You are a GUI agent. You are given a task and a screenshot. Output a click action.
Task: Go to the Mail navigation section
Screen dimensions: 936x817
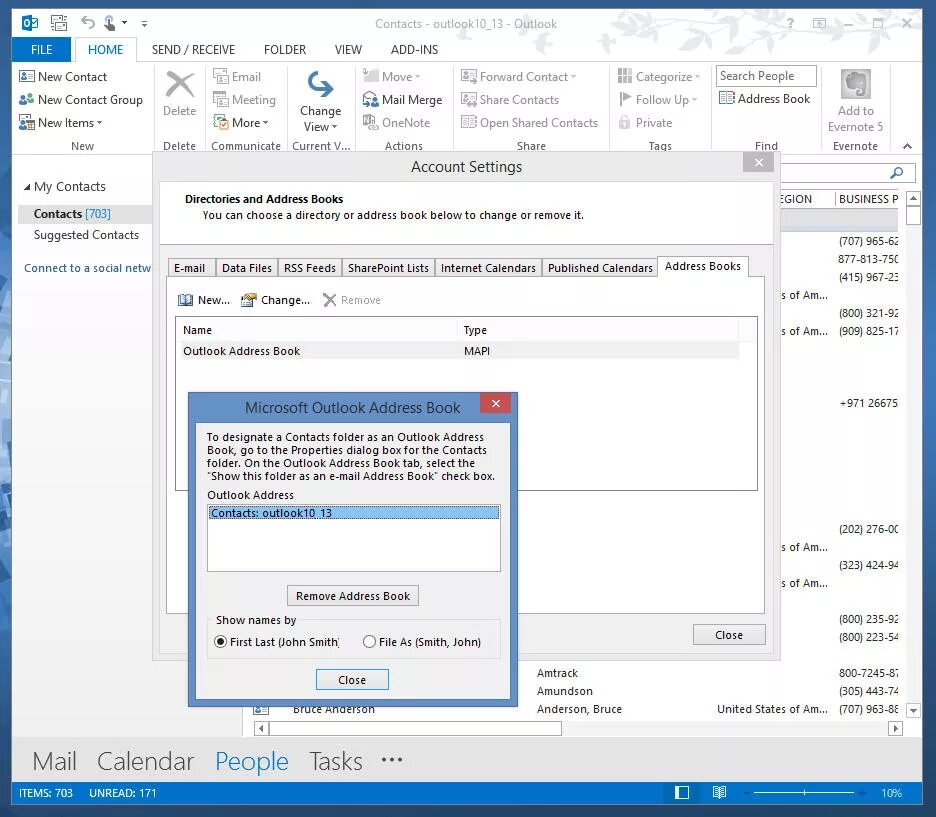pyautogui.click(x=54, y=761)
